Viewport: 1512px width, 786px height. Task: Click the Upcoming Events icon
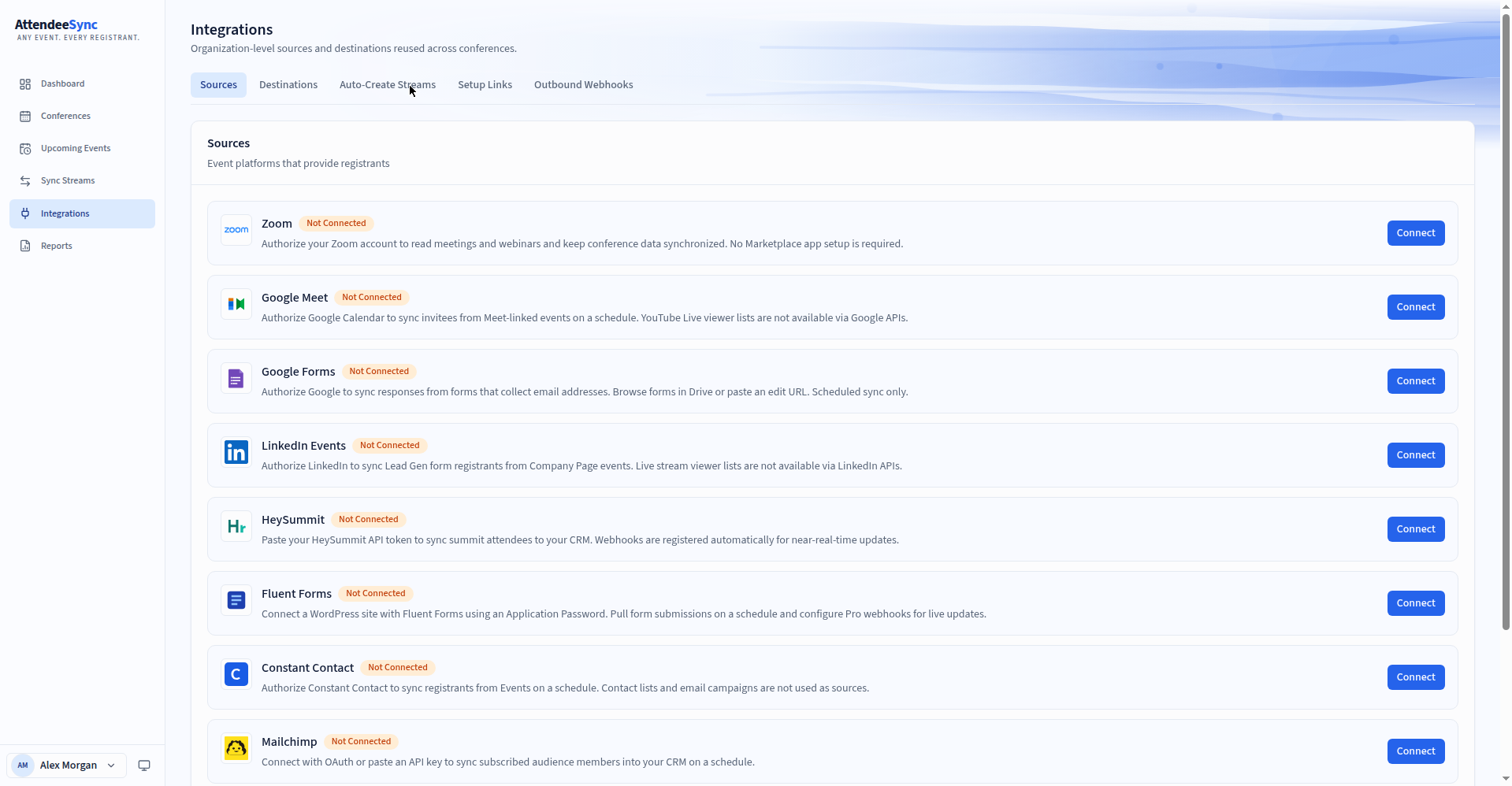point(25,149)
